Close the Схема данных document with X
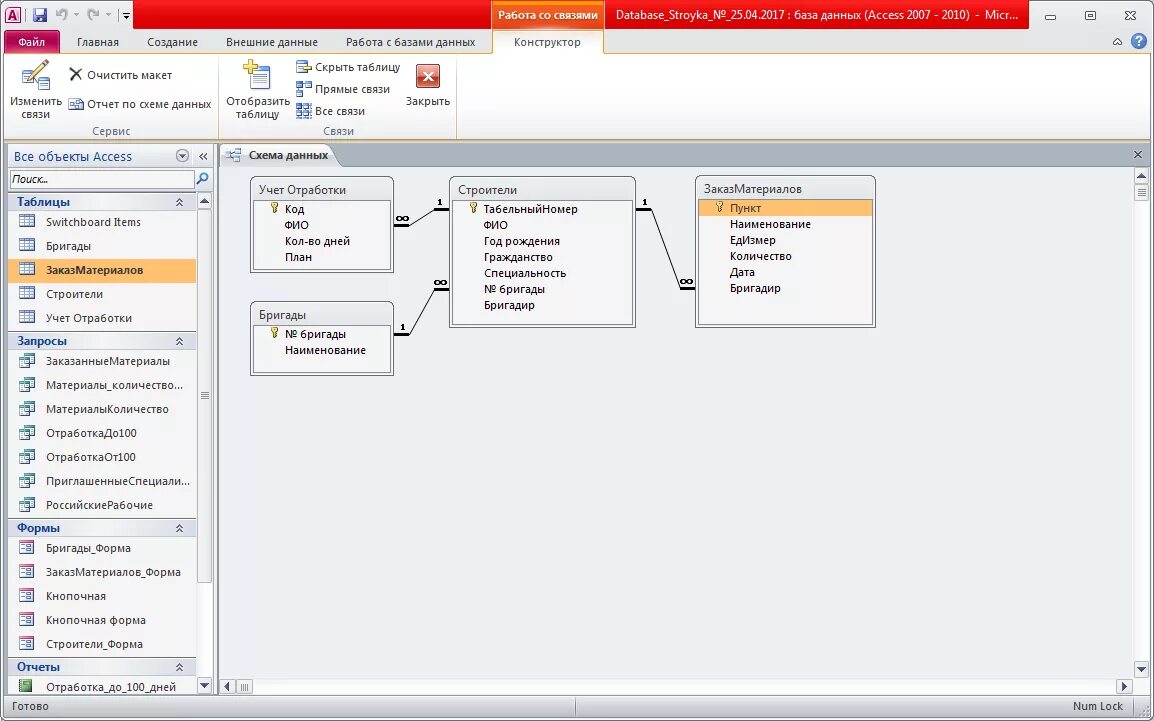 (1137, 154)
